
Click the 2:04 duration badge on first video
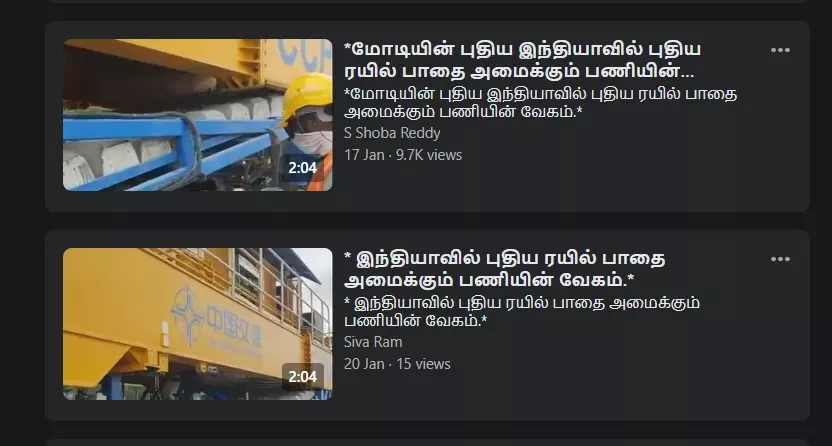pos(302,168)
